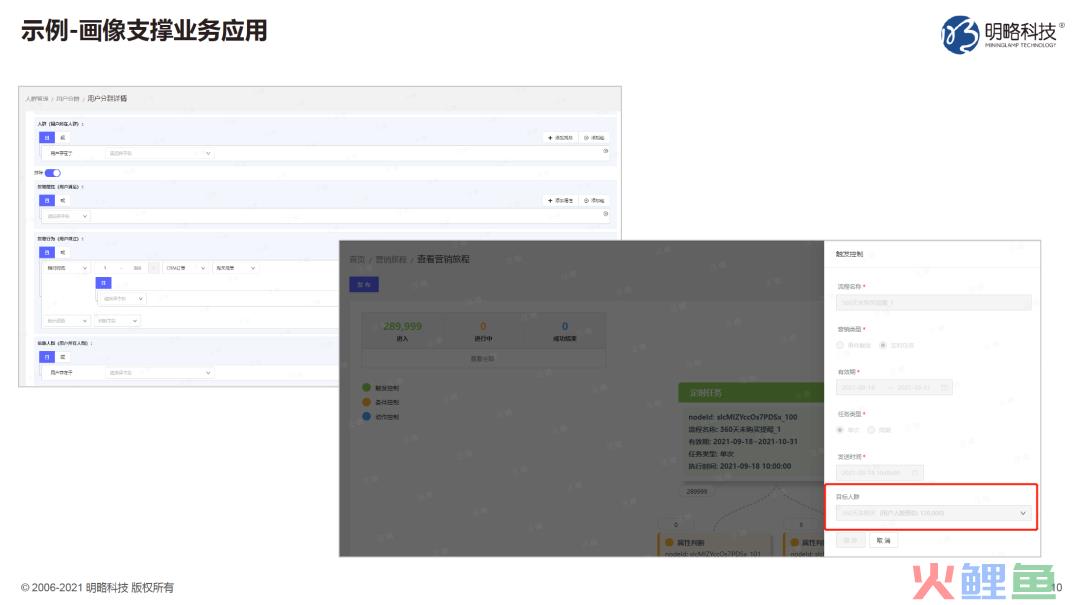Open attribute dropdown in second section row
Image resolution: width=1080 pixels, height=605 pixels.
[x=67, y=216]
